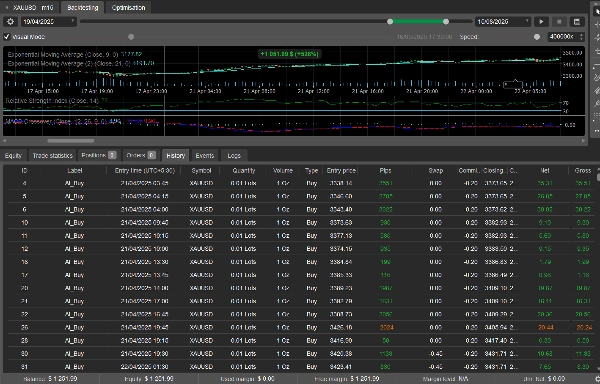The height and width of the screenshot is (384, 600).
Task: Click the Gross column header
Action: tap(582, 171)
